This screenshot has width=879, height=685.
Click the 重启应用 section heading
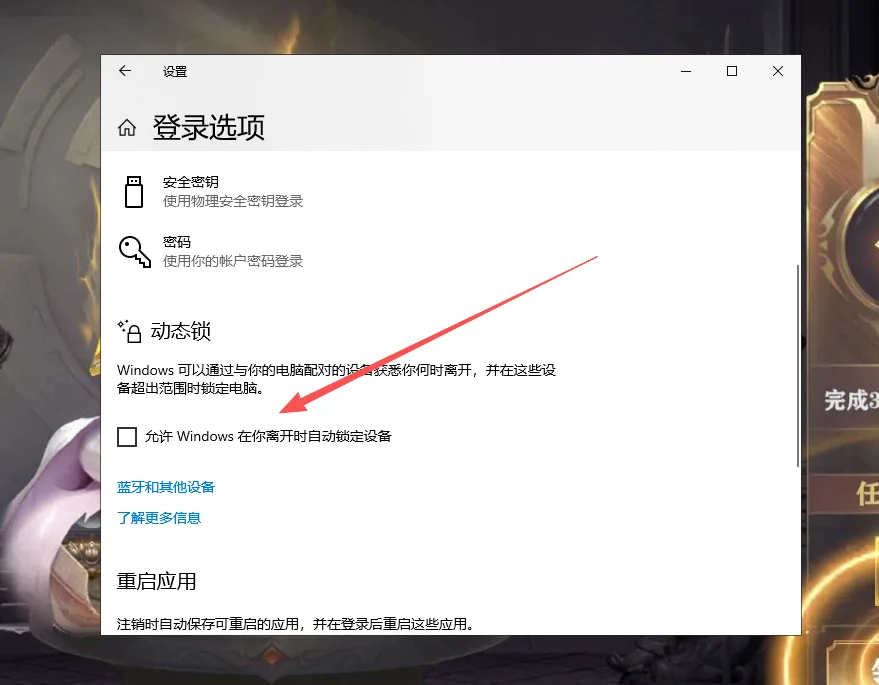[156, 581]
